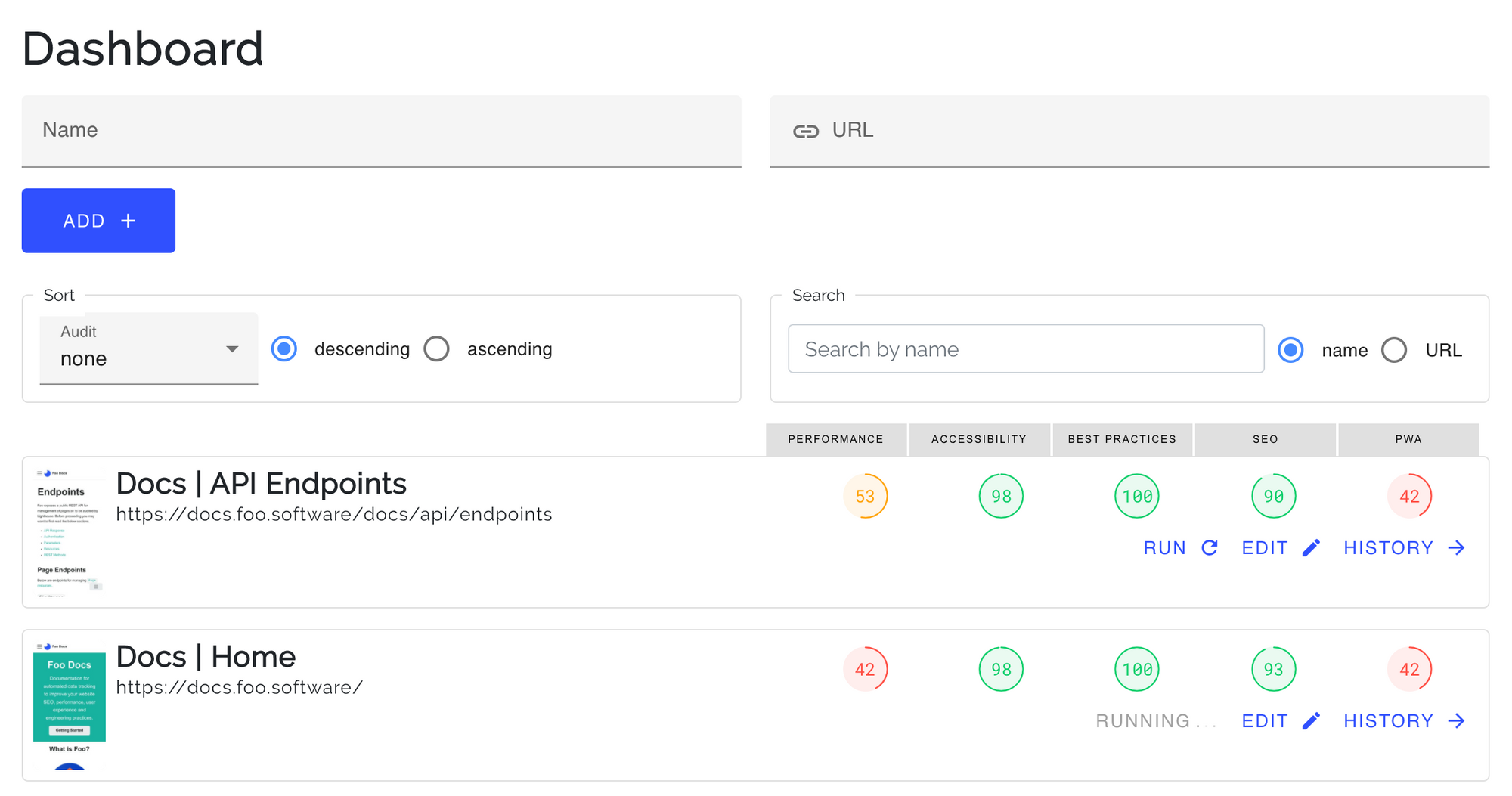Click the PERFORMANCE column header
Image resolution: width=1512 pixels, height=796 pixels.
tap(835, 439)
